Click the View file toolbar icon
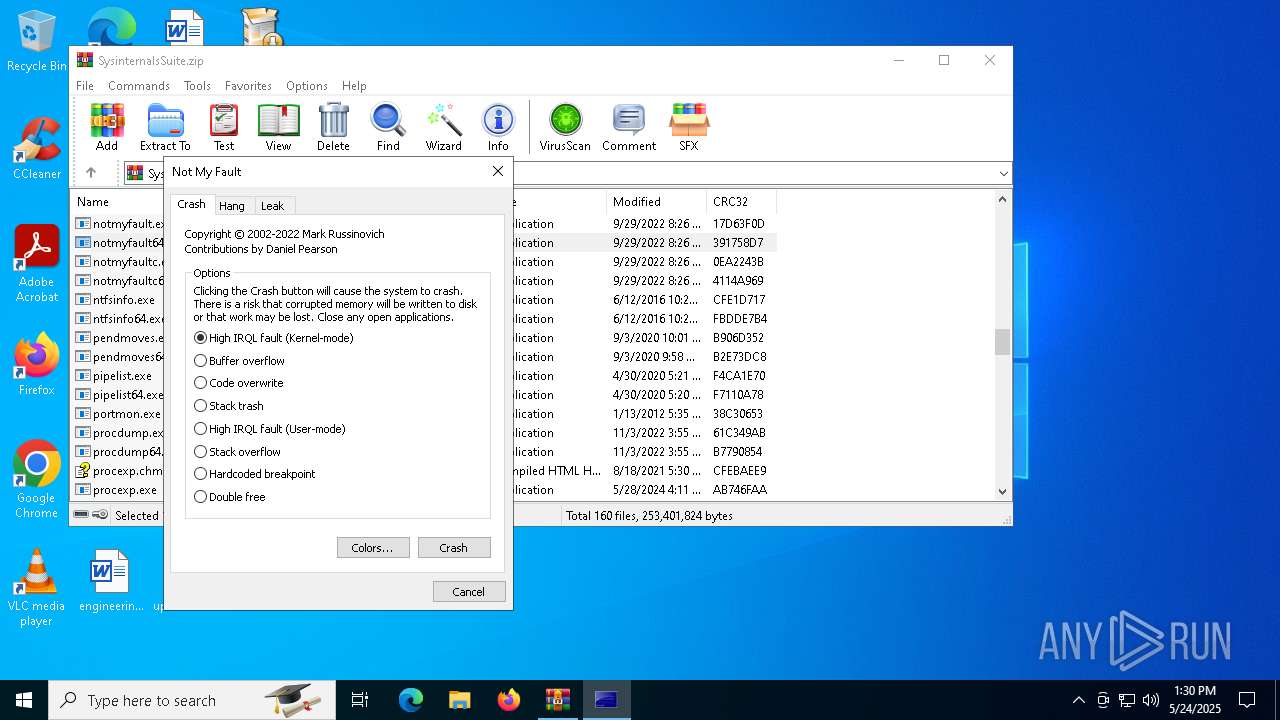Screen dimensions: 1280x720 pyautogui.click(x=278, y=127)
